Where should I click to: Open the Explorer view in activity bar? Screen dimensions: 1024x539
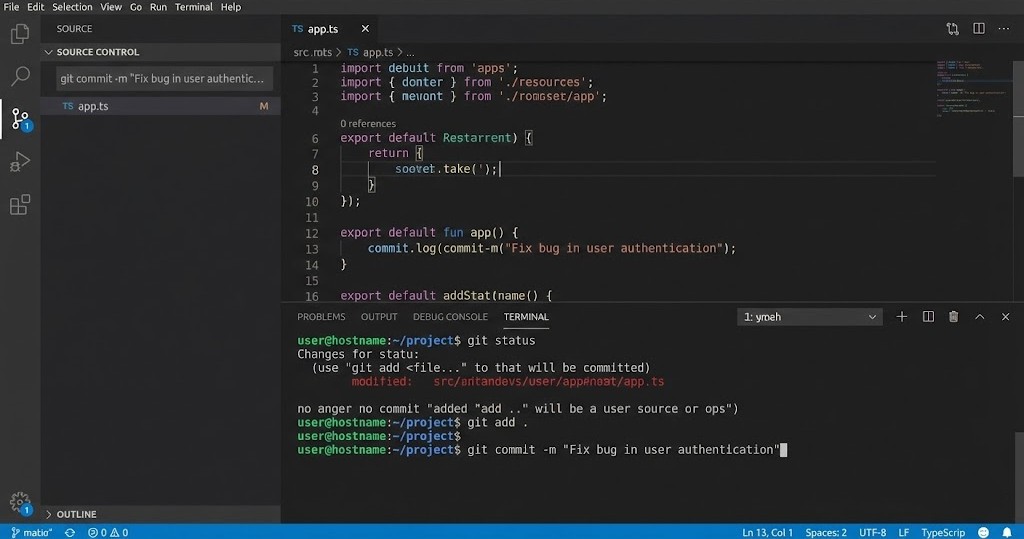20,33
